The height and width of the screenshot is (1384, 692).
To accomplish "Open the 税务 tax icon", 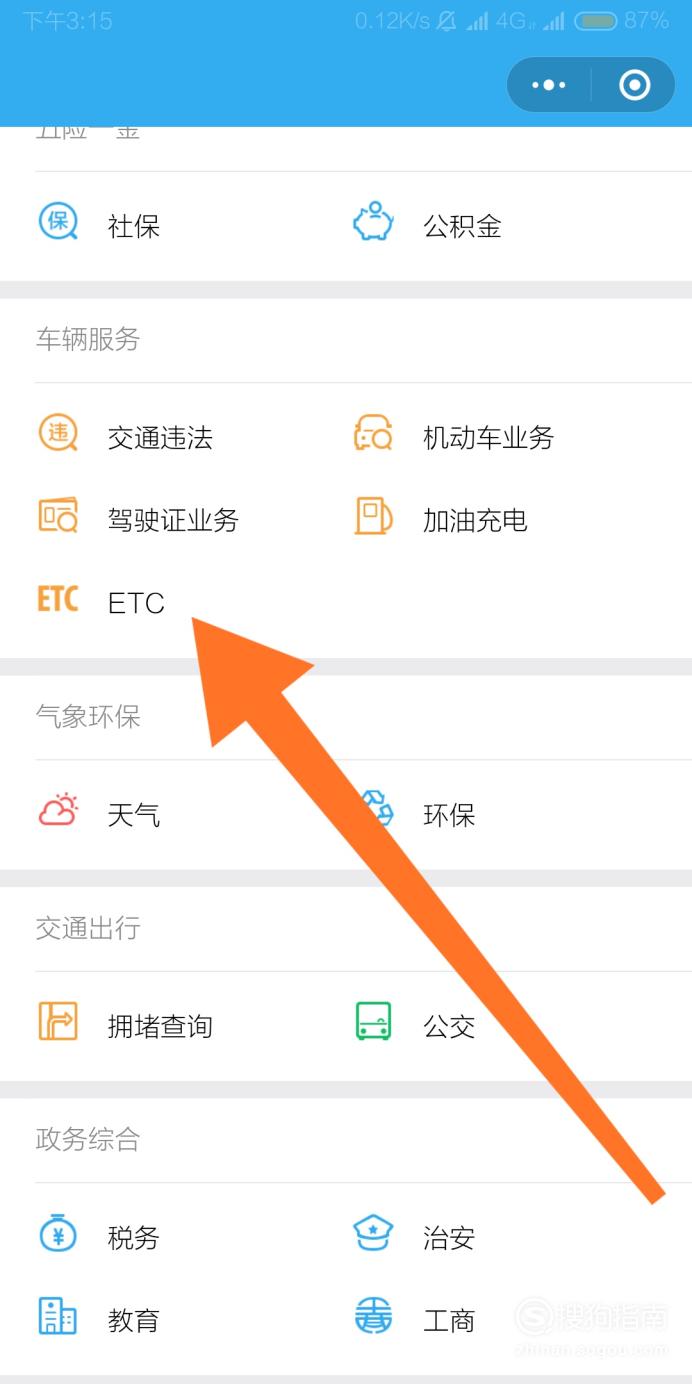I will [57, 1234].
